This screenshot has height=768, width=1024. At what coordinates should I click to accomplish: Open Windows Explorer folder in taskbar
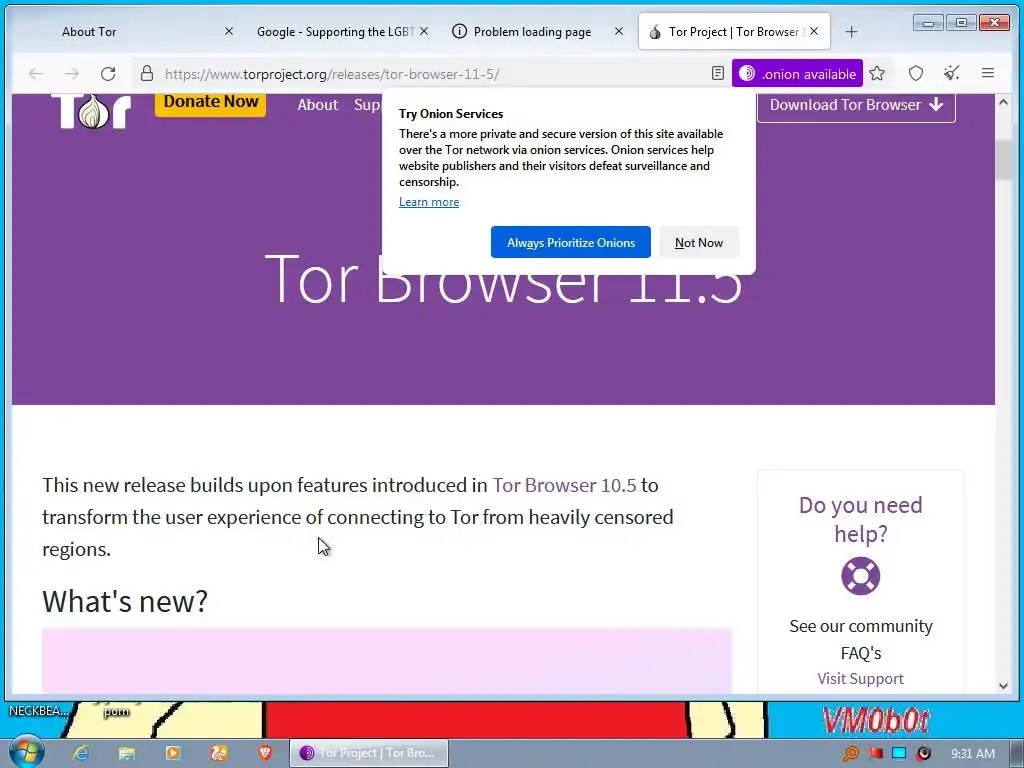127,753
